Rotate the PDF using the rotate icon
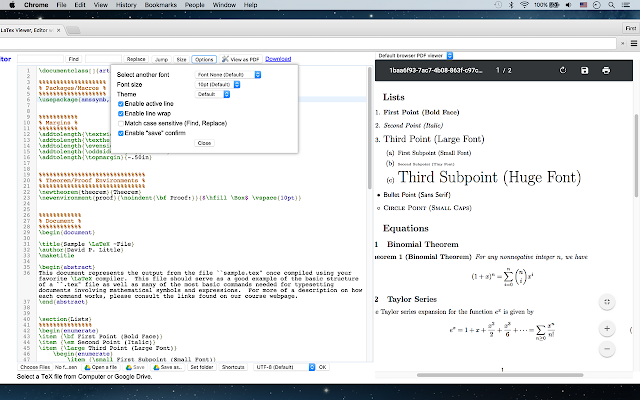The height and width of the screenshot is (400, 640). point(563,70)
